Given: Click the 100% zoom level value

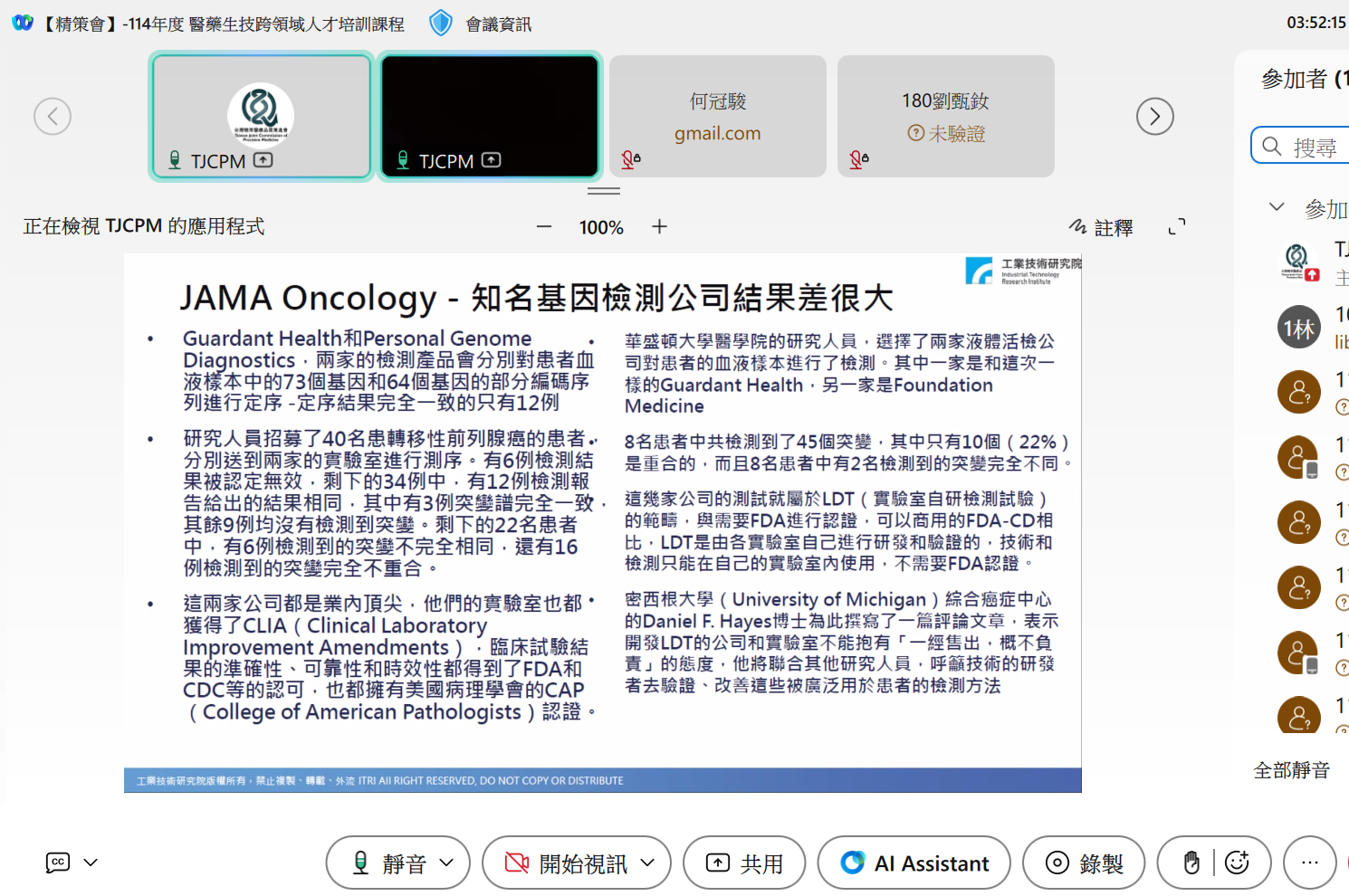Looking at the screenshot, I should tap(601, 227).
